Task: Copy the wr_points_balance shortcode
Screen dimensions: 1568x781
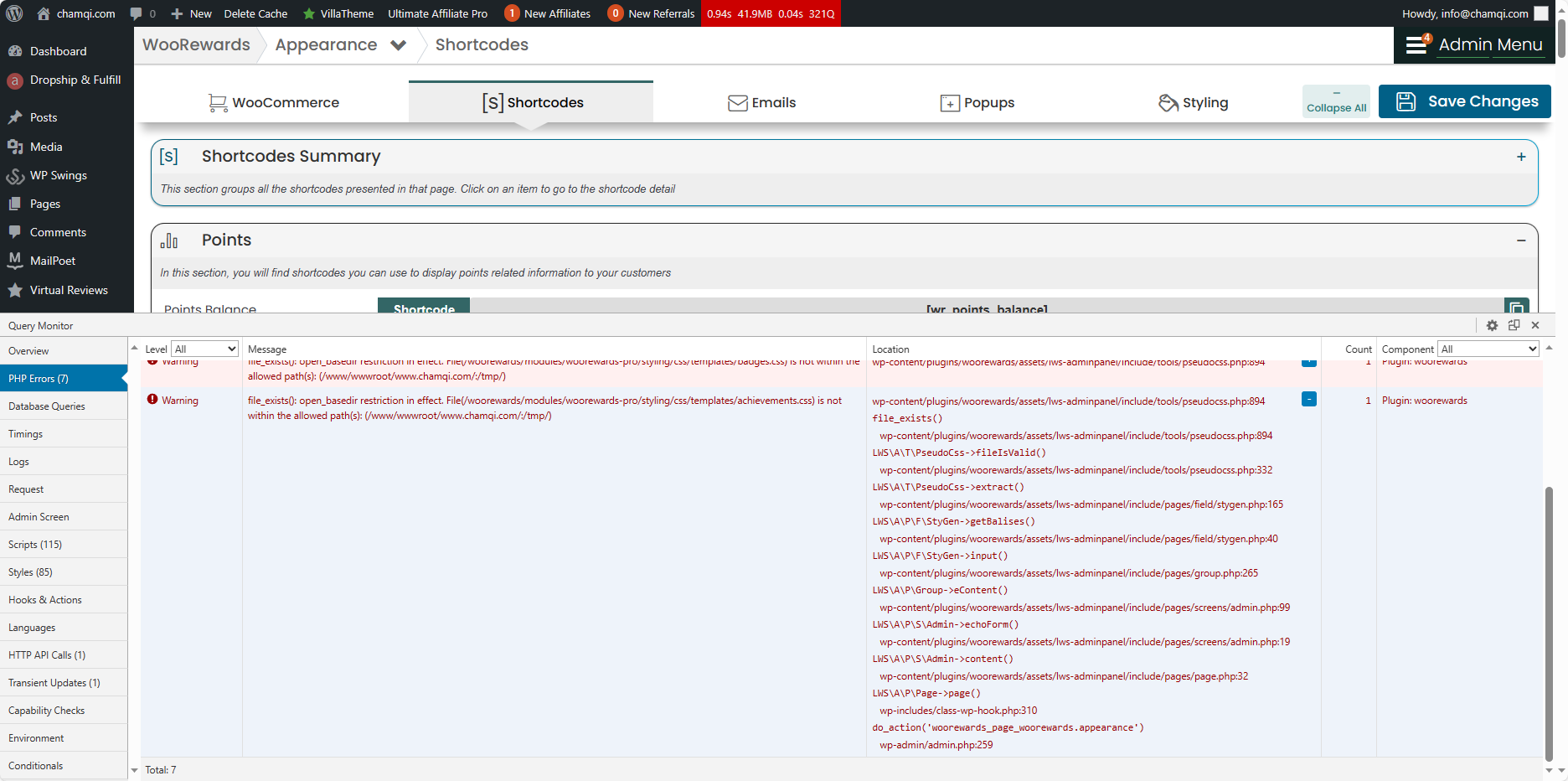Action: (x=1517, y=306)
